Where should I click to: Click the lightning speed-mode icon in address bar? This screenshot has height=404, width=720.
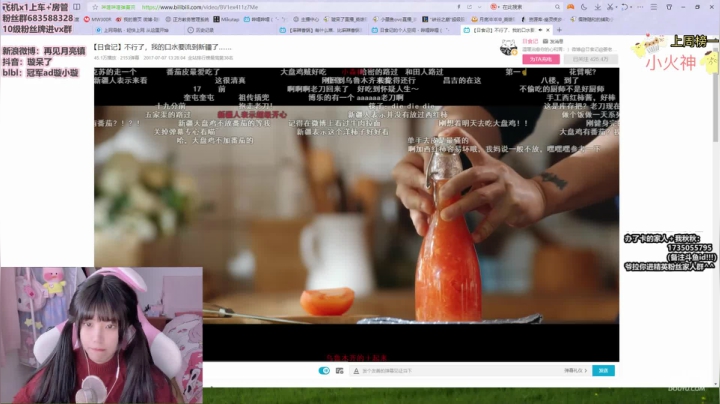tap(458, 7)
